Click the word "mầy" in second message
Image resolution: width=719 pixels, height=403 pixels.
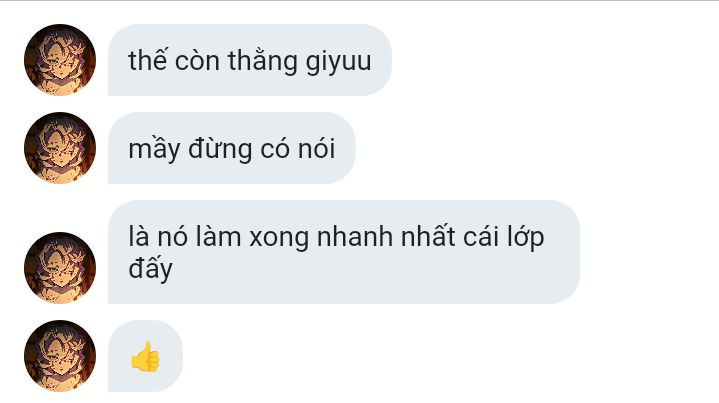pos(154,149)
